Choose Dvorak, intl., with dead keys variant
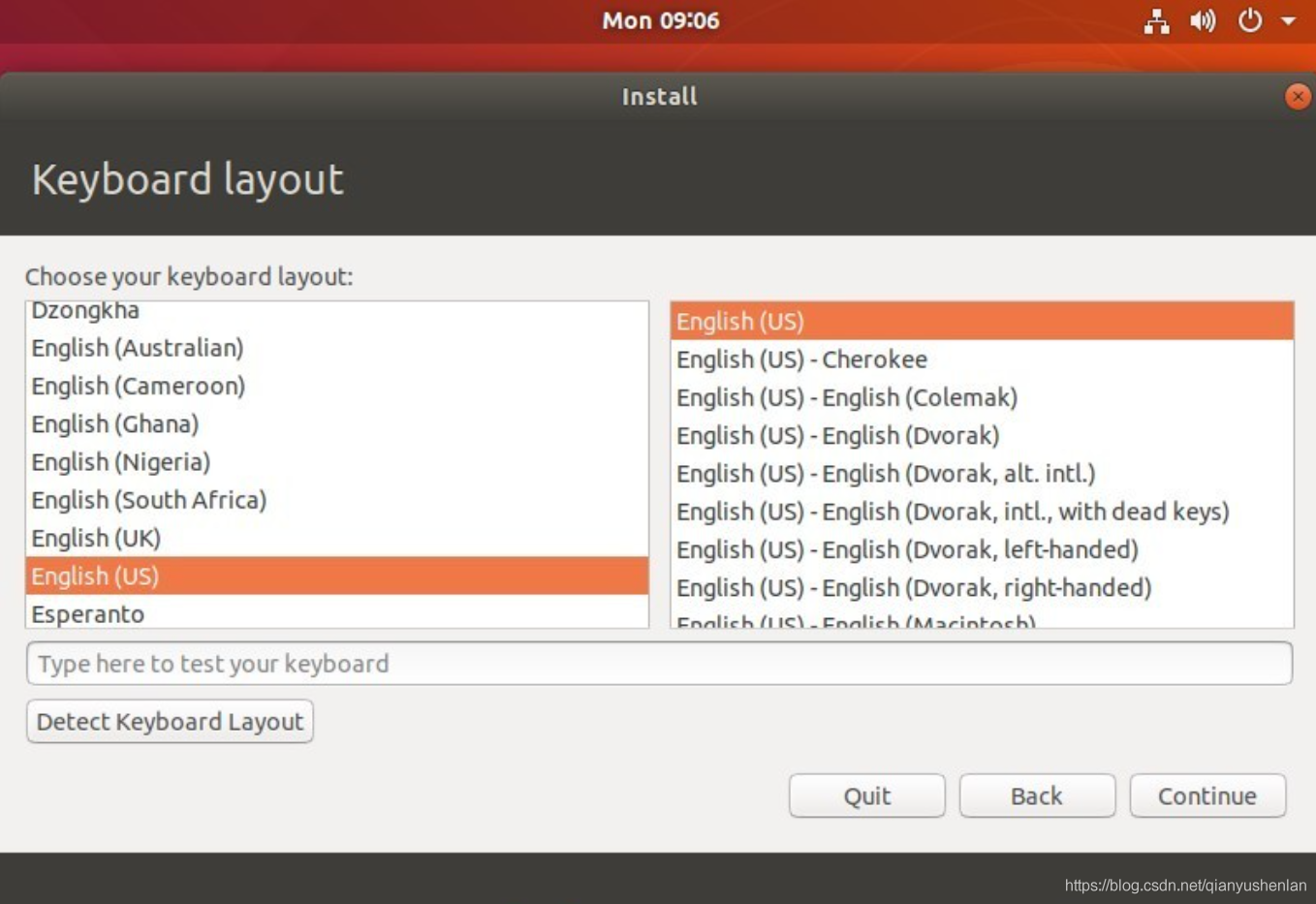 pos(982,511)
